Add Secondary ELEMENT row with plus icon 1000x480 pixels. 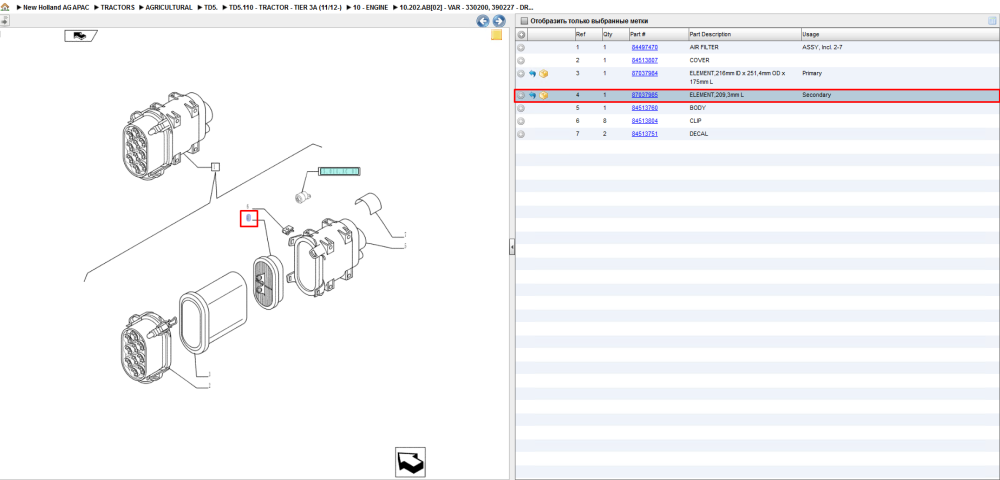pyautogui.click(x=521, y=96)
